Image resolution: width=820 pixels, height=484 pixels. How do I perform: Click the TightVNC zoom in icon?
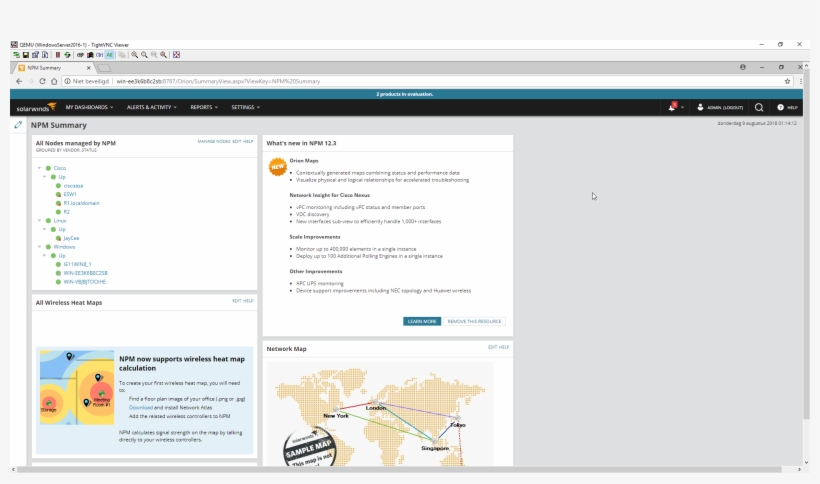[x=134, y=55]
